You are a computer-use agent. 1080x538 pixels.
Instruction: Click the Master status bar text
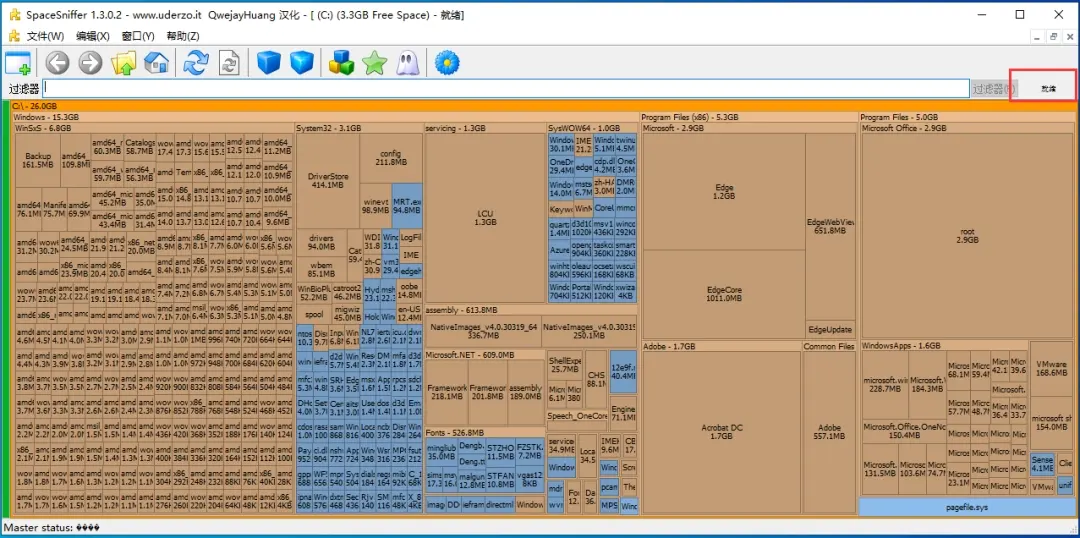tap(52, 528)
